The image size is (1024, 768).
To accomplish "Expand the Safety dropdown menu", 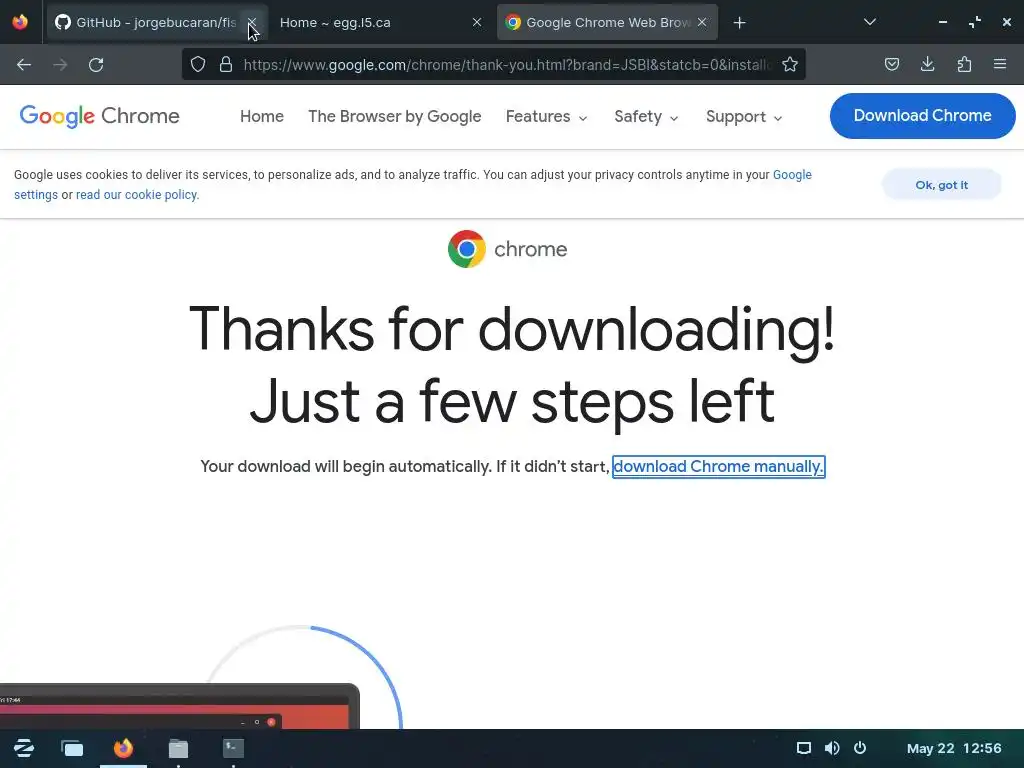I will (647, 116).
